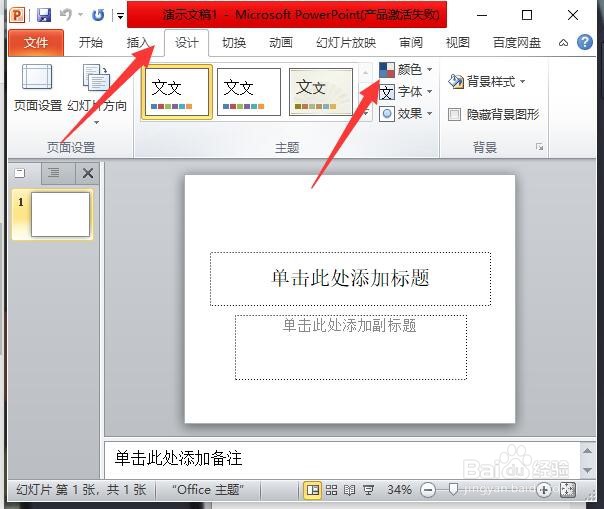Open Customize Quick Access Toolbar dropdown

(x=120, y=16)
